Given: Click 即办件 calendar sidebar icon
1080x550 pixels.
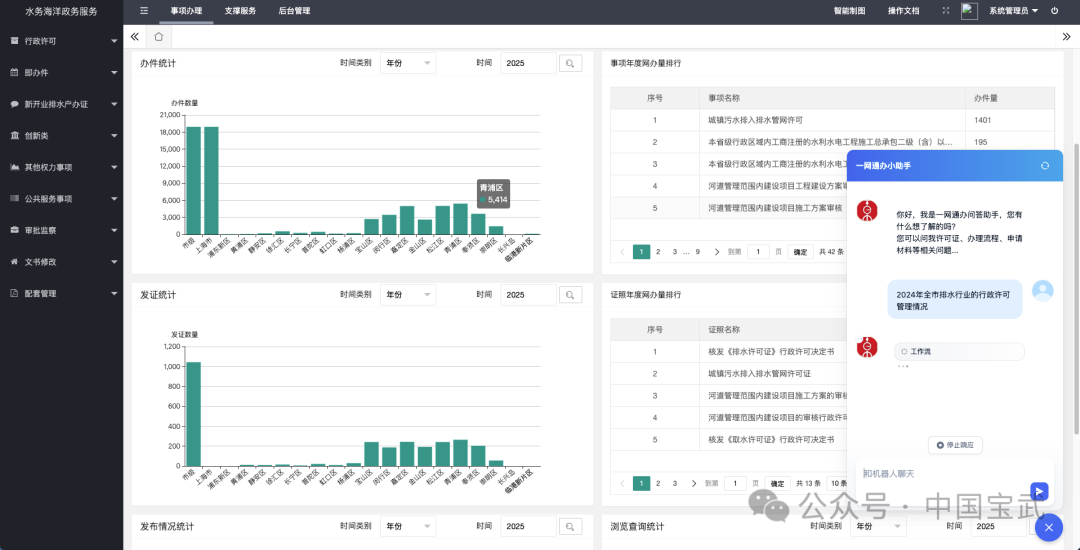Looking at the screenshot, I should point(14,72).
